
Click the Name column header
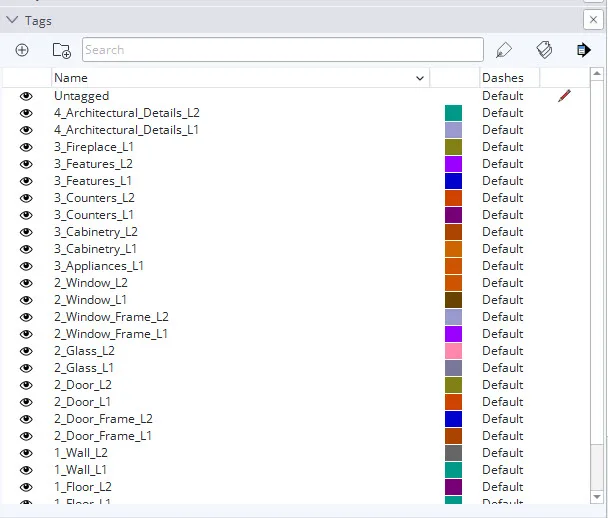coord(240,78)
